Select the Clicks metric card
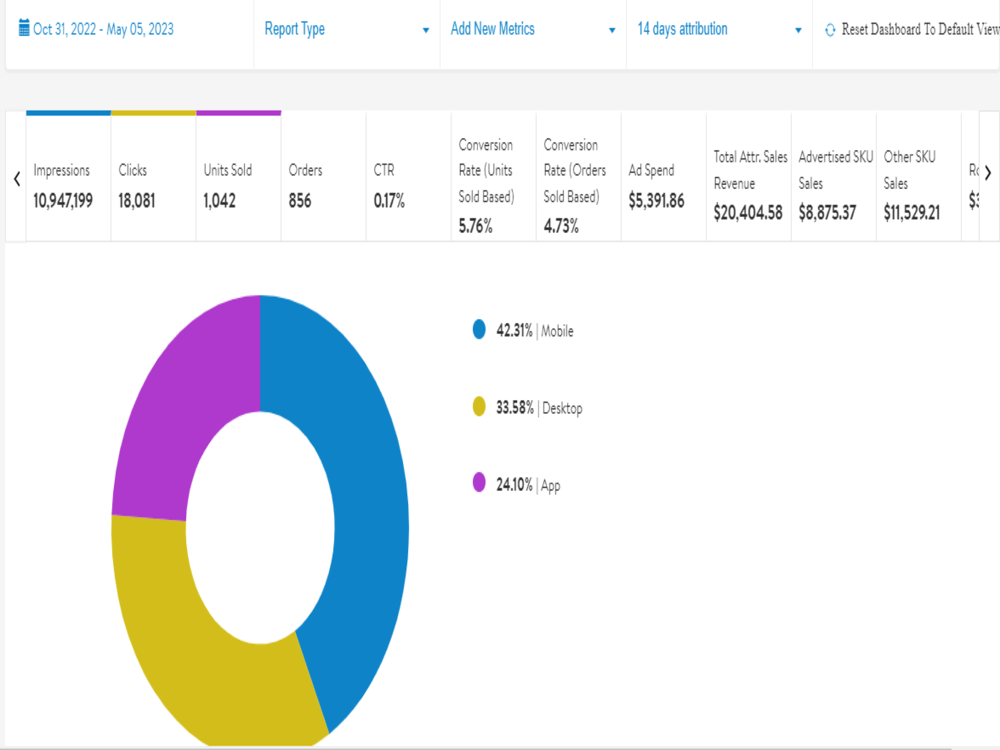 (x=154, y=176)
